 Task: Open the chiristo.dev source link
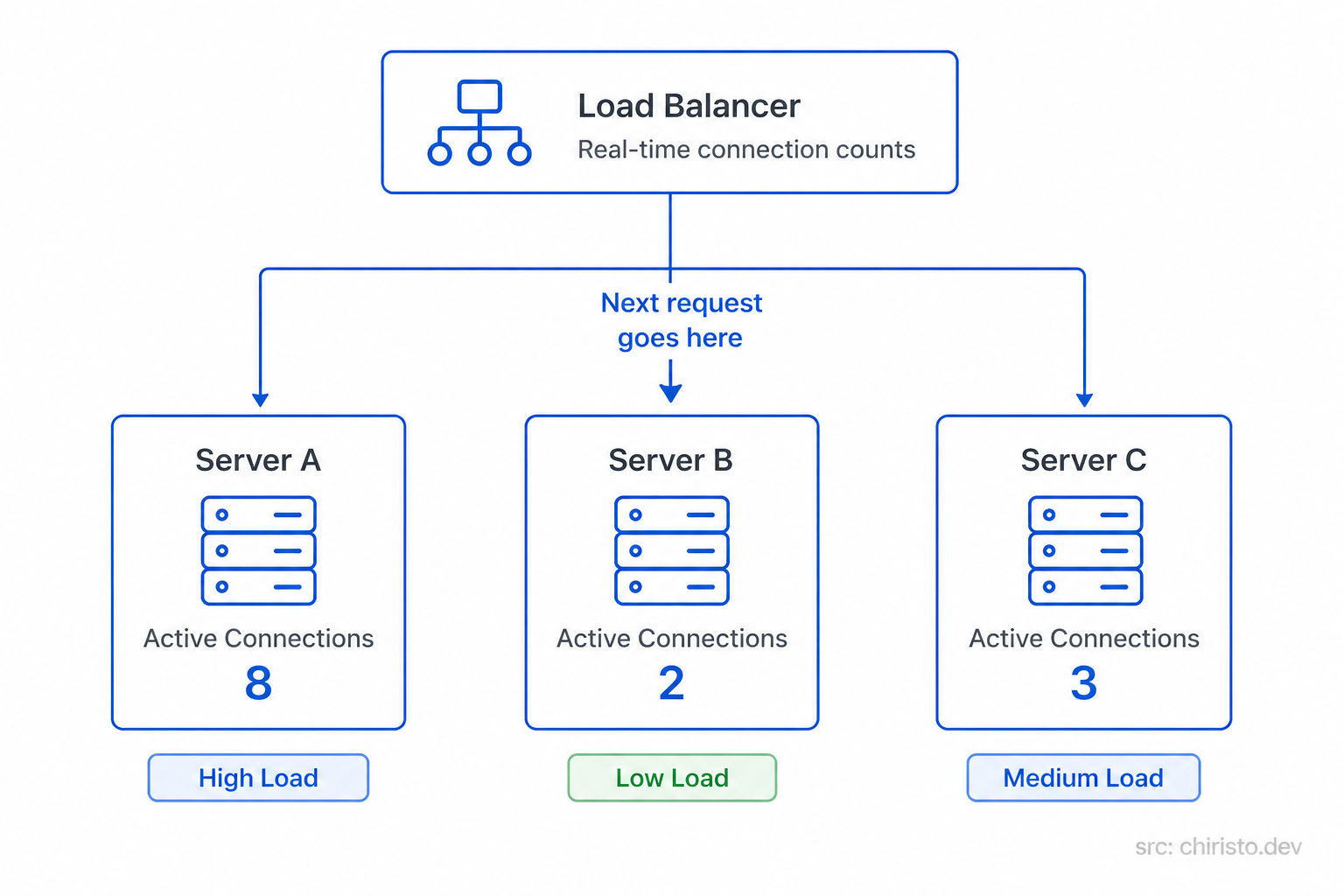point(1216,847)
